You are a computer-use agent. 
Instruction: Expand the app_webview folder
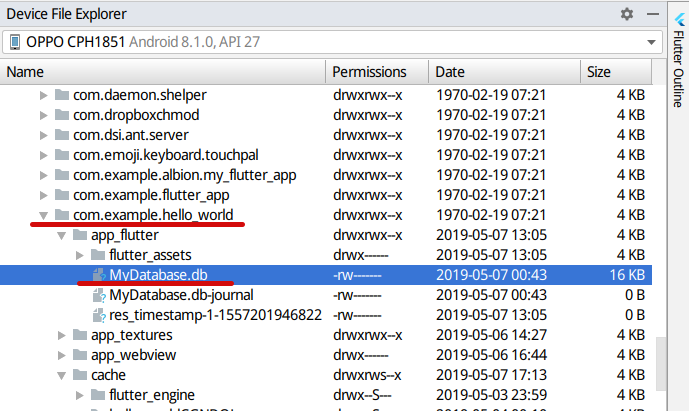coord(62,355)
